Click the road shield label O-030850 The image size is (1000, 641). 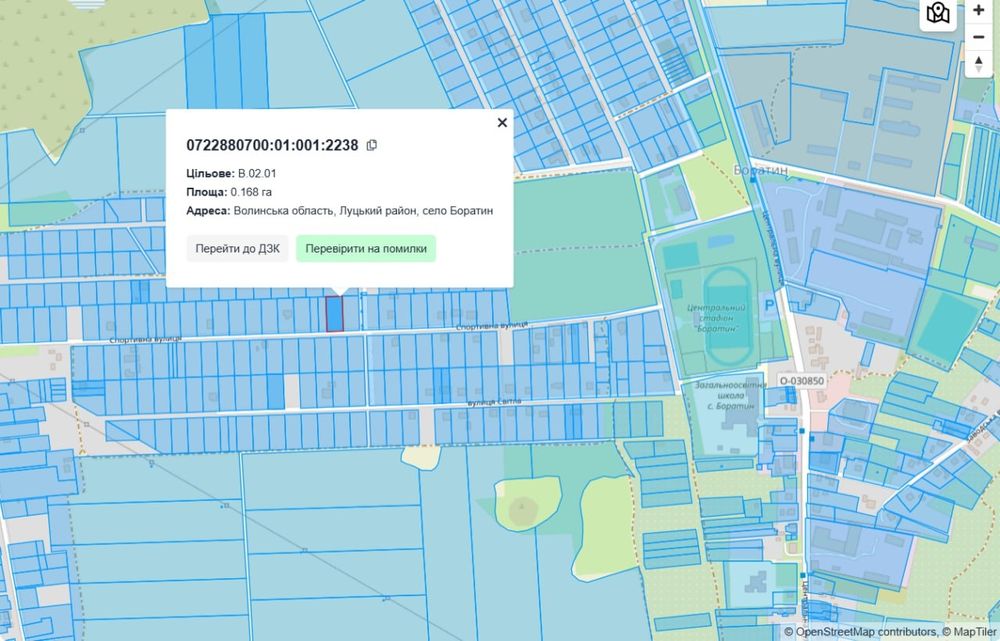click(802, 381)
